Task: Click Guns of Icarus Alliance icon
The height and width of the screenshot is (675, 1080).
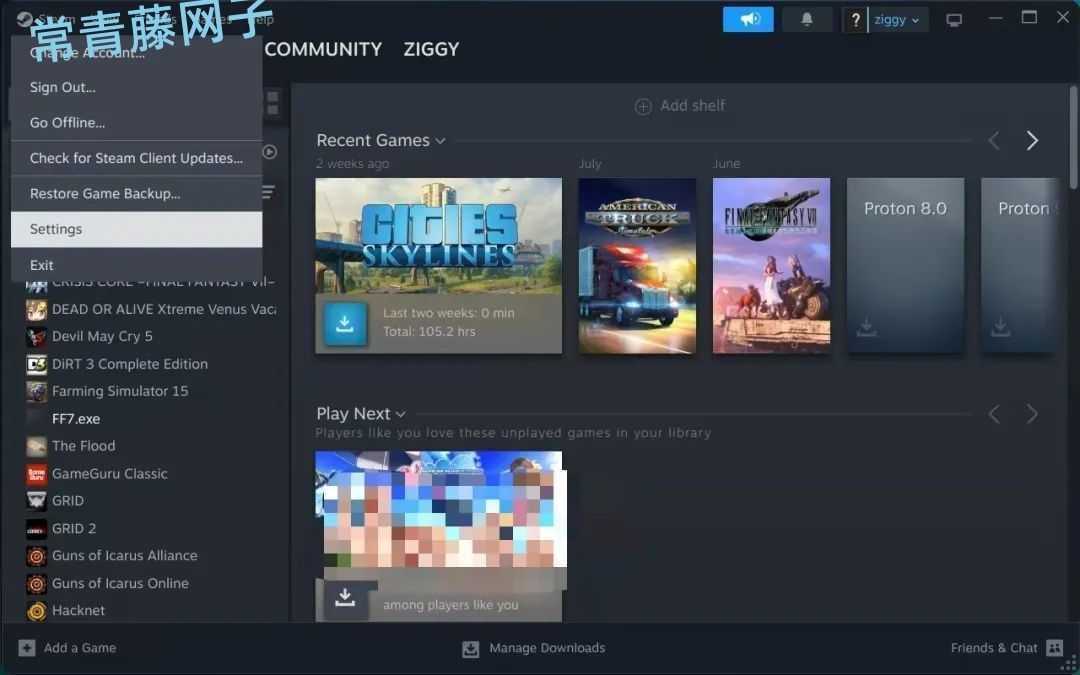Action: pos(37,556)
